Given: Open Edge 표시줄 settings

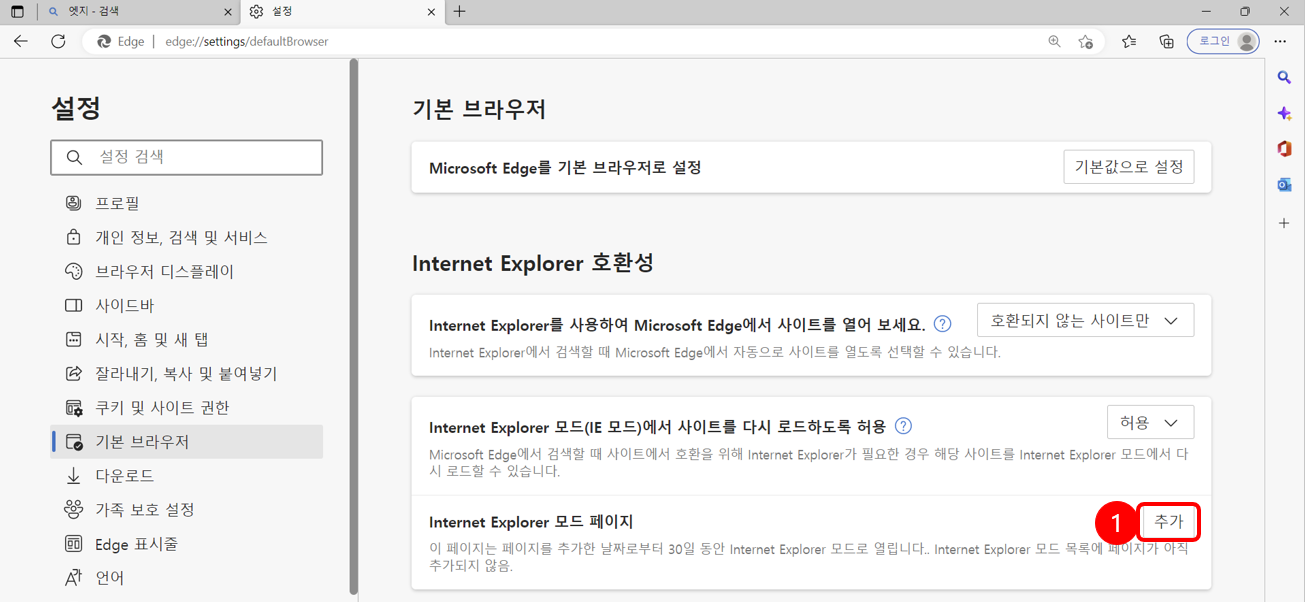Looking at the screenshot, I should pos(187,544).
